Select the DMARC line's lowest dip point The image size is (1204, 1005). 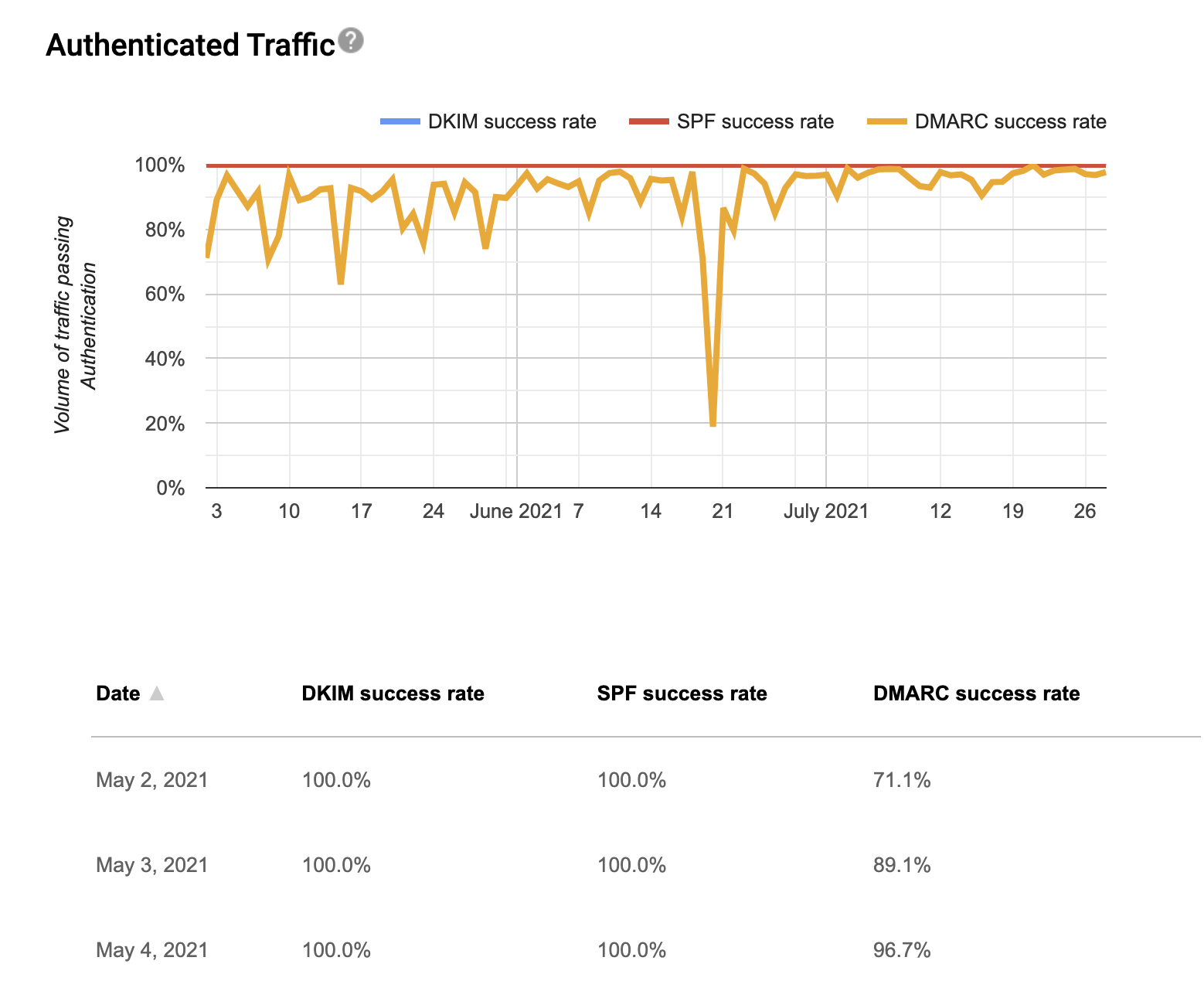tap(712, 424)
